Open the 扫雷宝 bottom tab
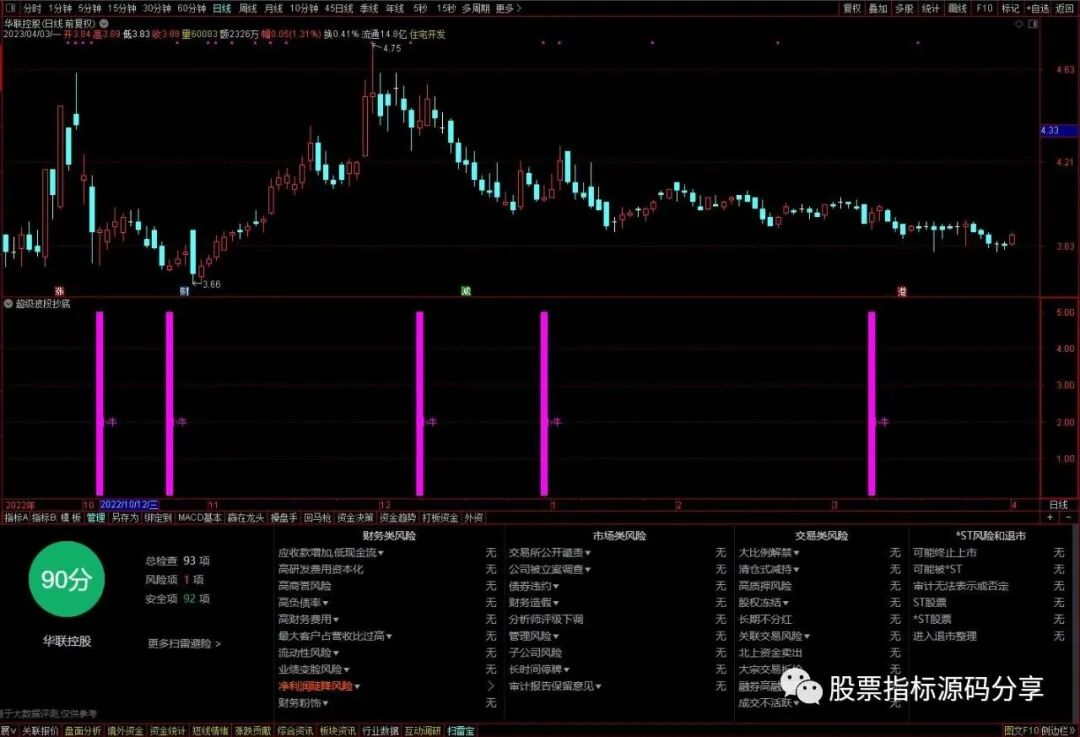 (x=461, y=731)
